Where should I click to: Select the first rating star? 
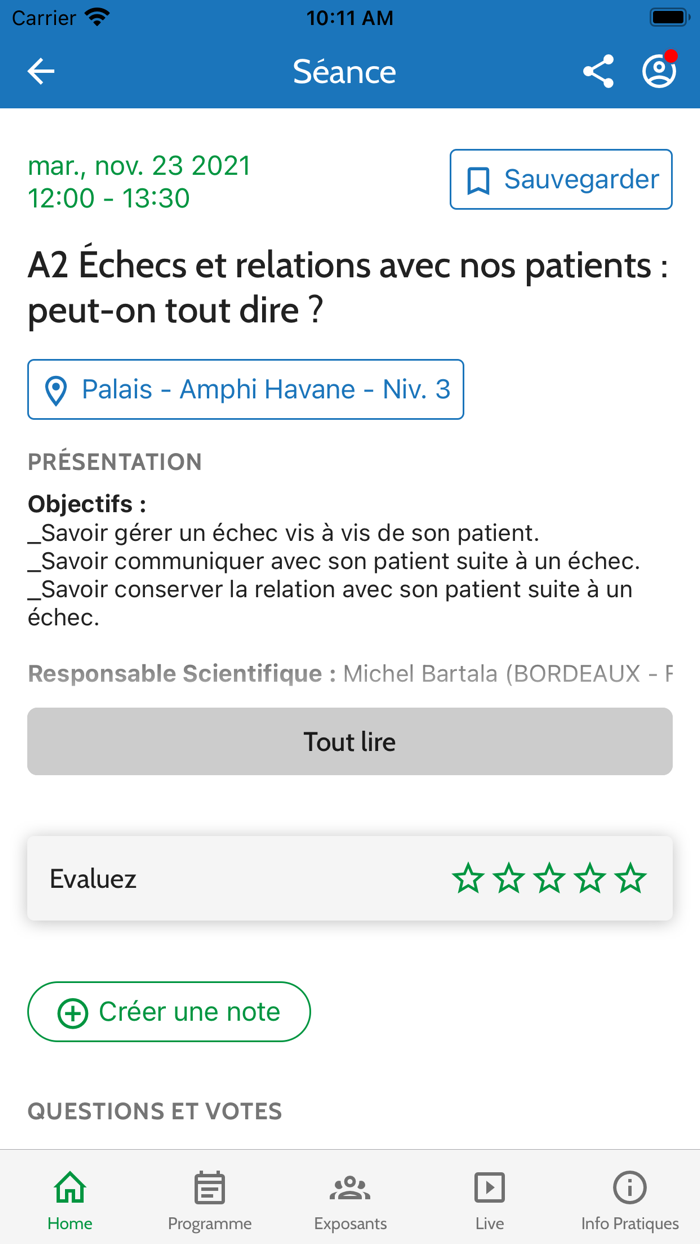pos(467,878)
